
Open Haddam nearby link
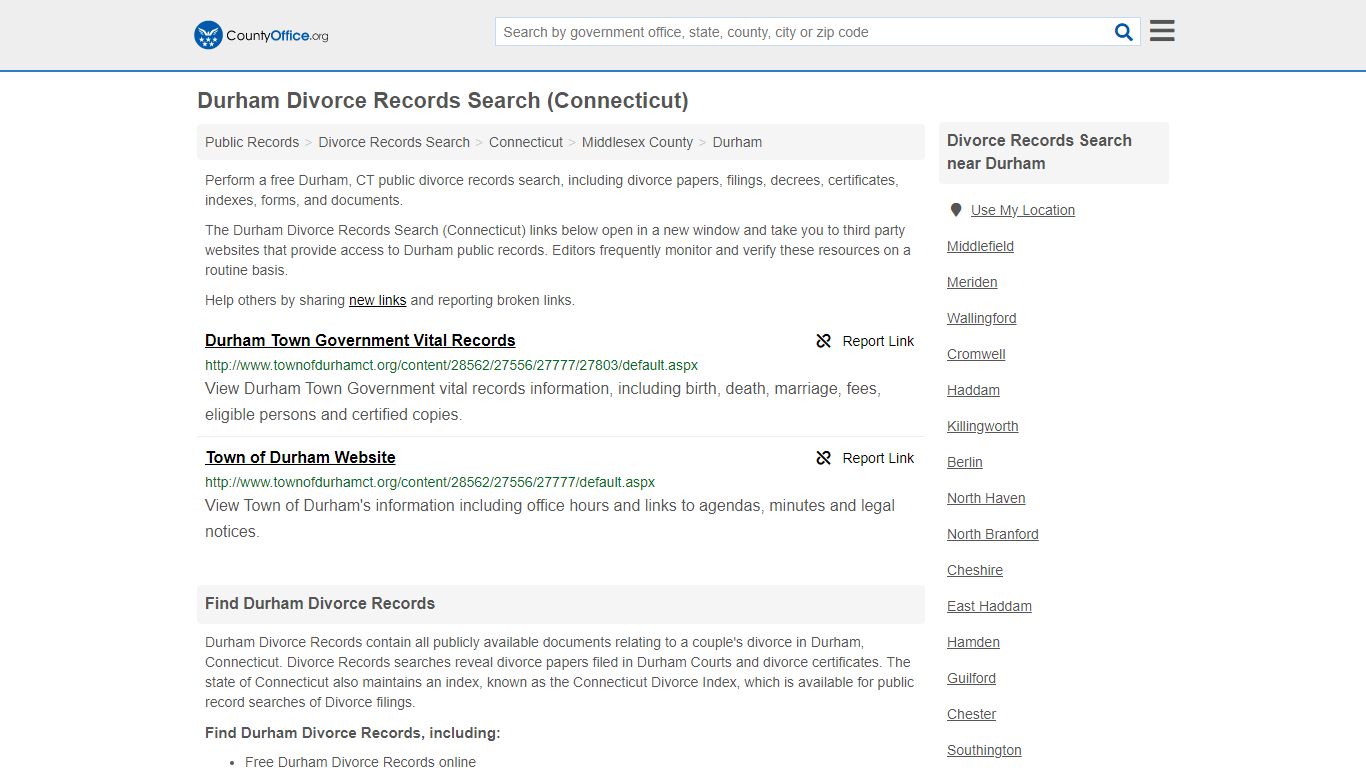[x=973, y=390]
